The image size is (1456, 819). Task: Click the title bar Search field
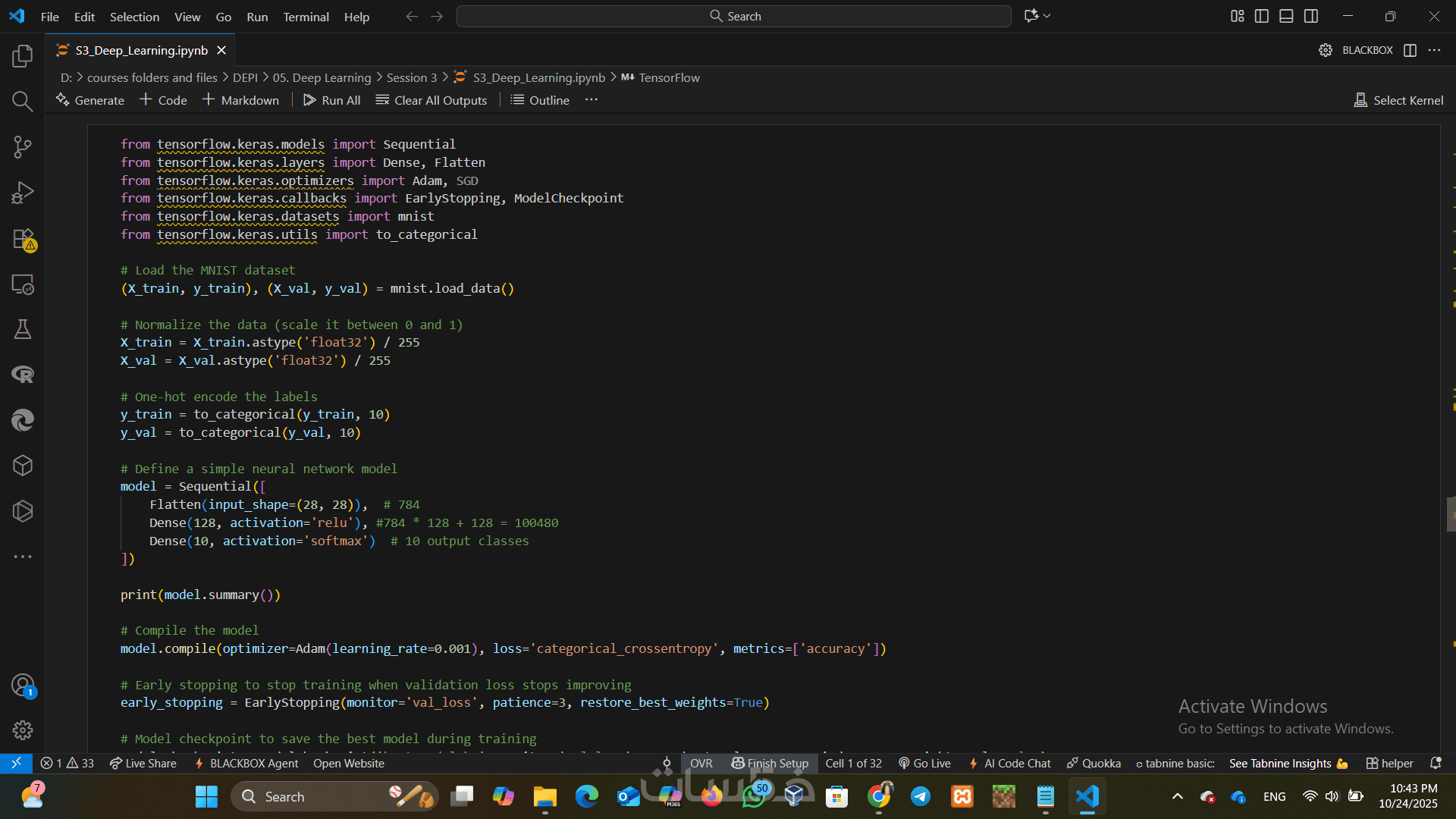[733, 16]
